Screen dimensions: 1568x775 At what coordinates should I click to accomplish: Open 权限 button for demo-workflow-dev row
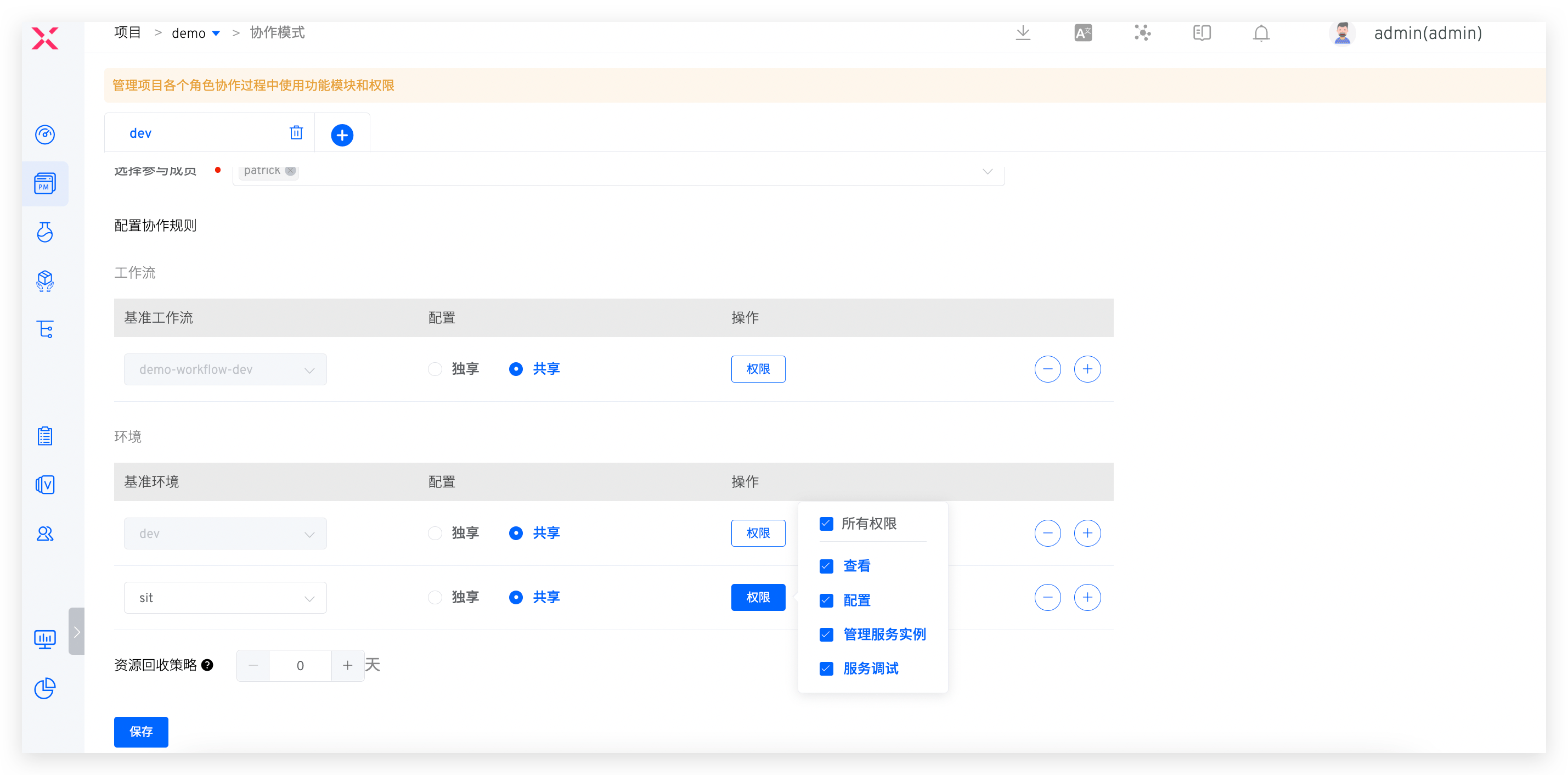tap(758, 369)
